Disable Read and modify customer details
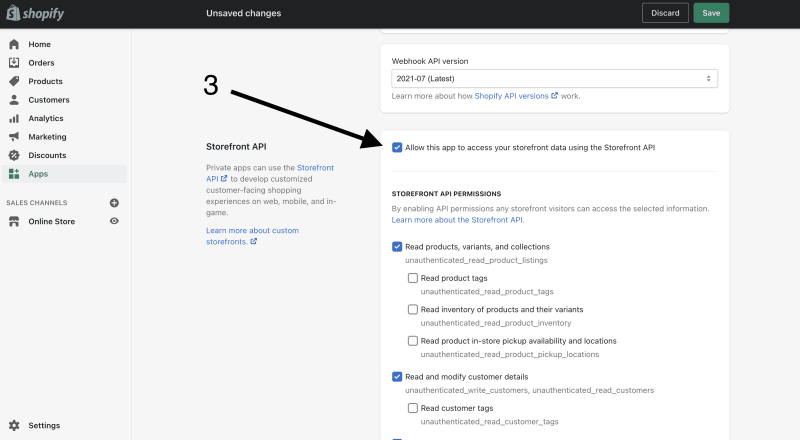The height and width of the screenshot is (440, 800). coord(397,377)
